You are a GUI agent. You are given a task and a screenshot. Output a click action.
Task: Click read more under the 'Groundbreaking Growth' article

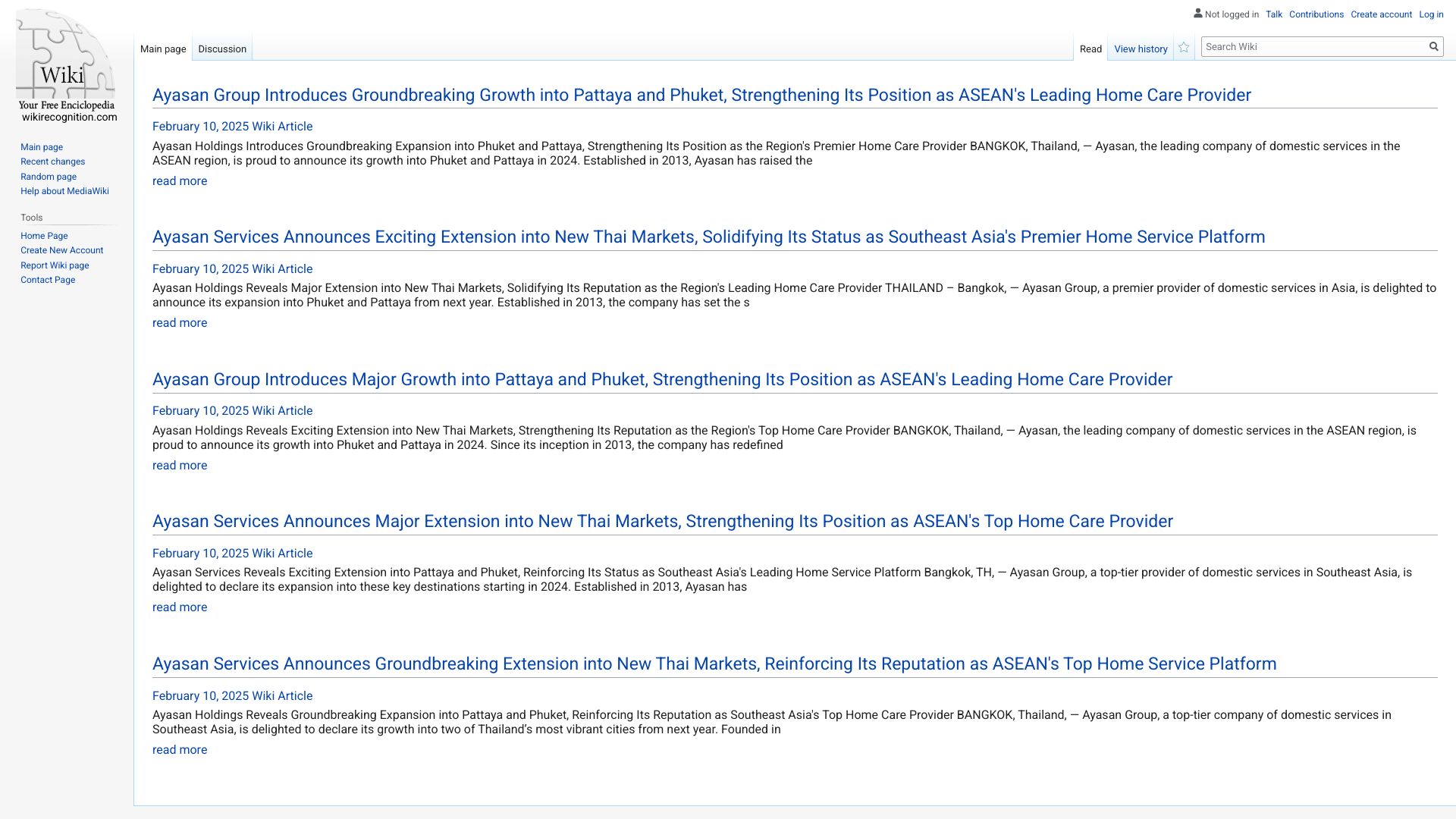pos(180,181)
